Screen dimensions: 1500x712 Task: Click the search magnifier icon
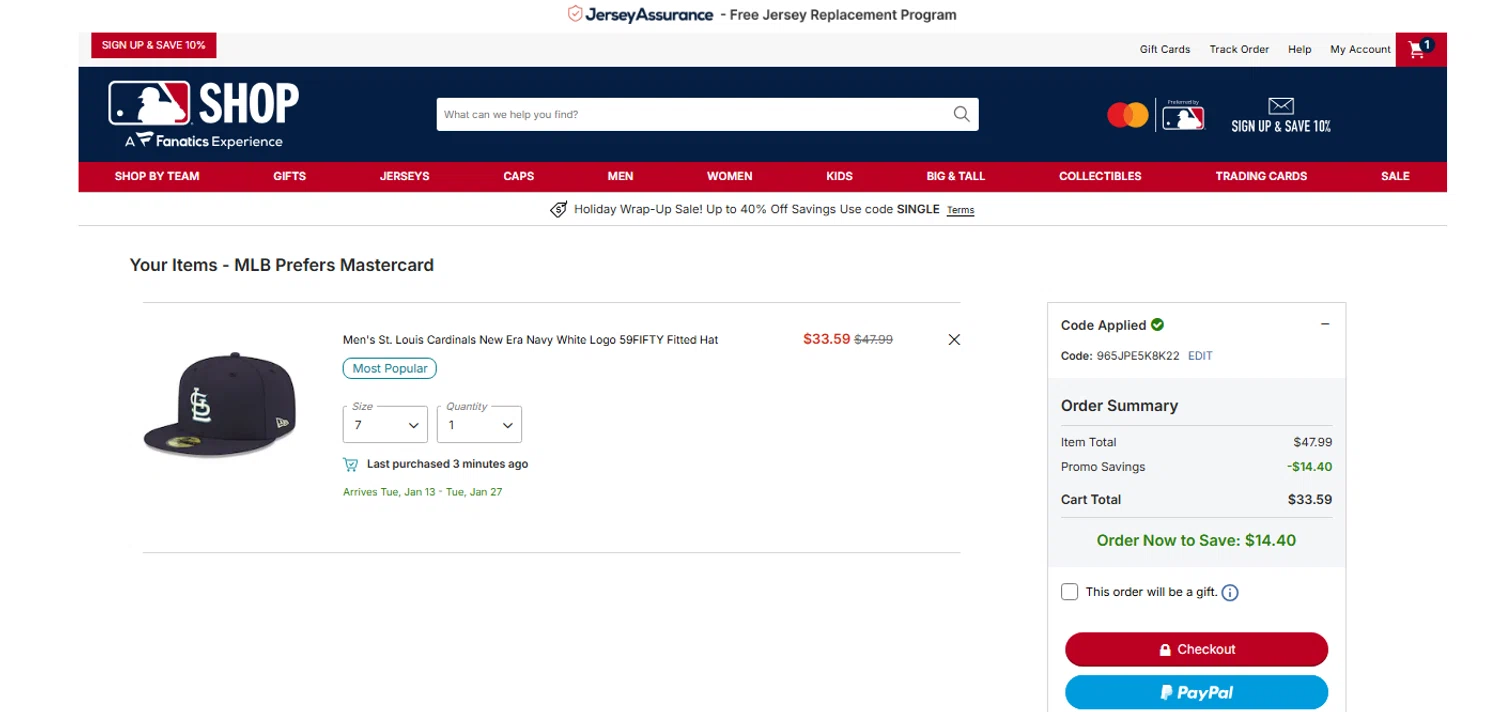(961, 114)
